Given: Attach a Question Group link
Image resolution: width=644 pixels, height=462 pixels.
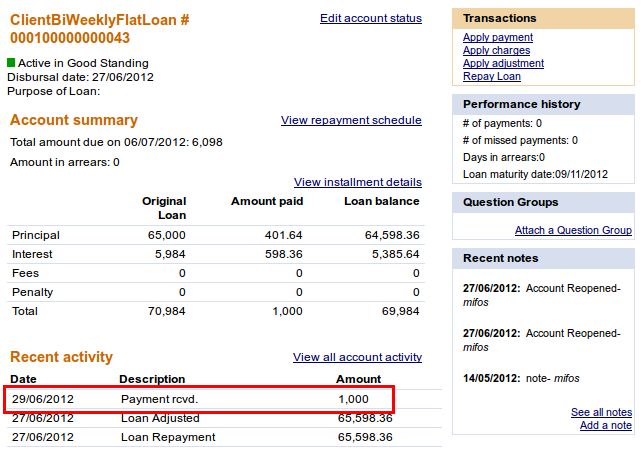Looking at the screenshot, I should (573, 230).
